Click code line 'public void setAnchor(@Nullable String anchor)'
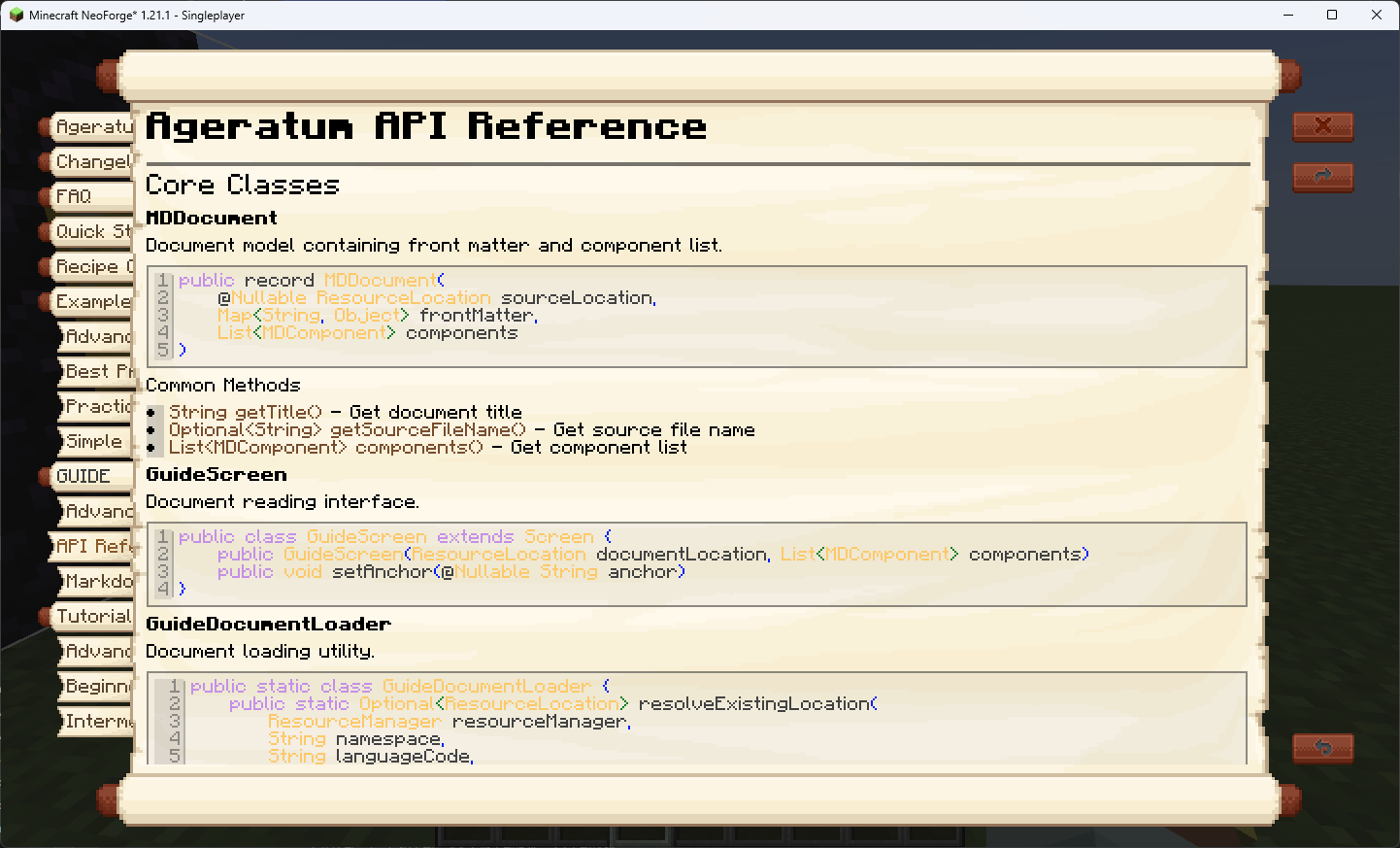Screen dimensions: 1400x848 pos(451,571)
